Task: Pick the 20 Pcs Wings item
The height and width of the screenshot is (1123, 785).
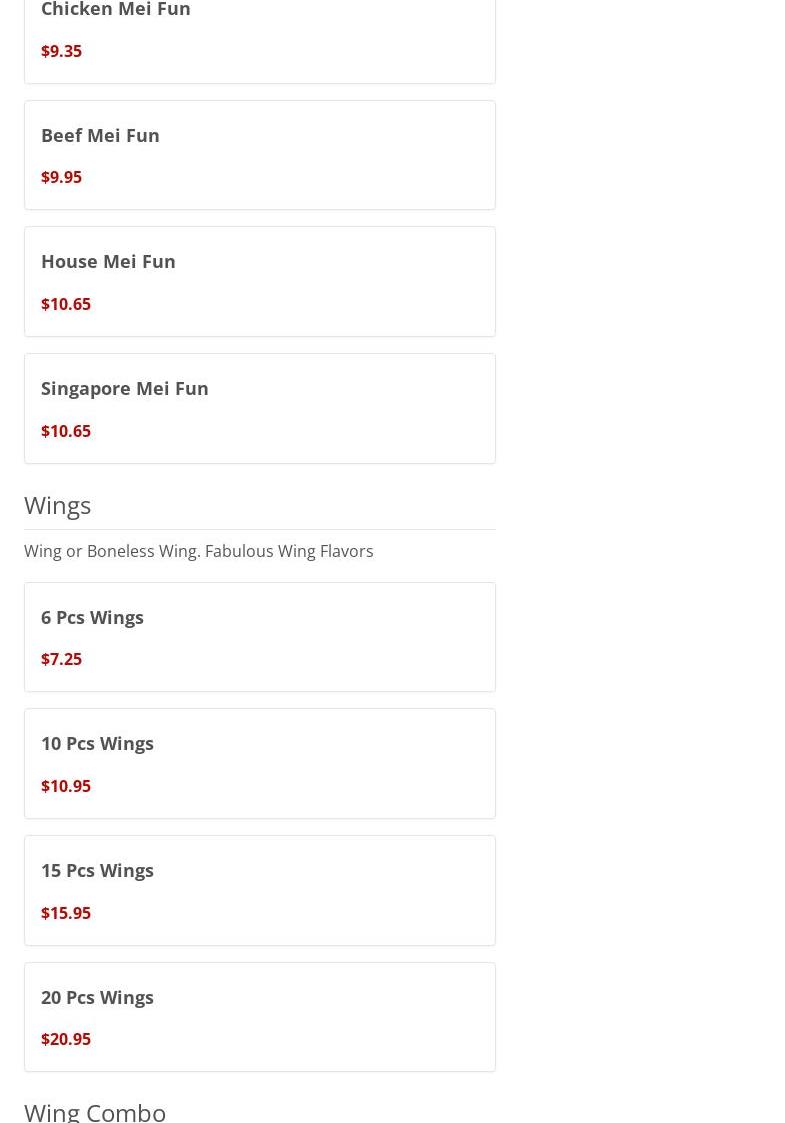Action: tap(259, 1017)
